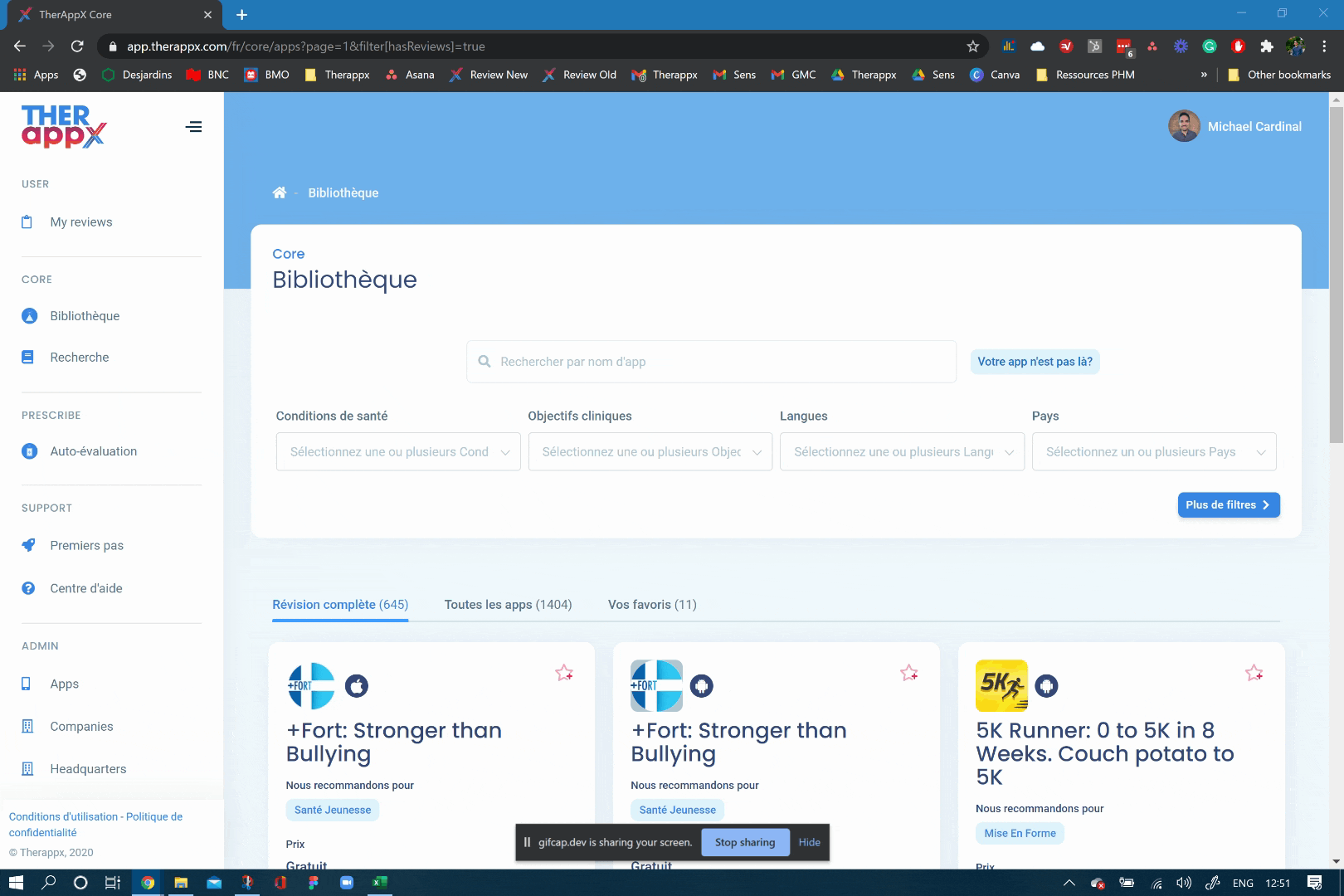Open the Chrome three-dot menu
The image size is (1344, 896).
[1325, 46]
